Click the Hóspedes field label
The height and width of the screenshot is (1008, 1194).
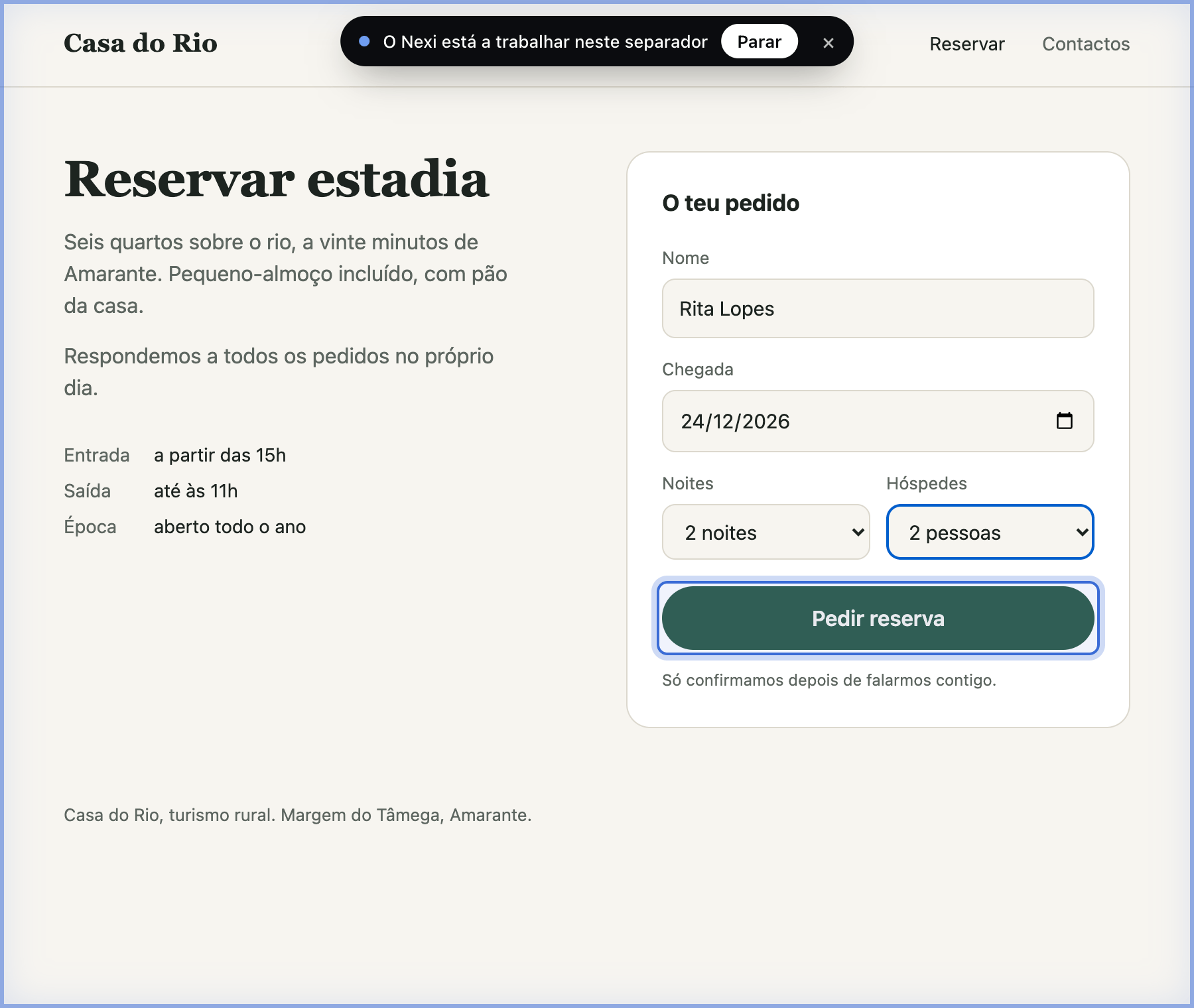tap(927, 483)
